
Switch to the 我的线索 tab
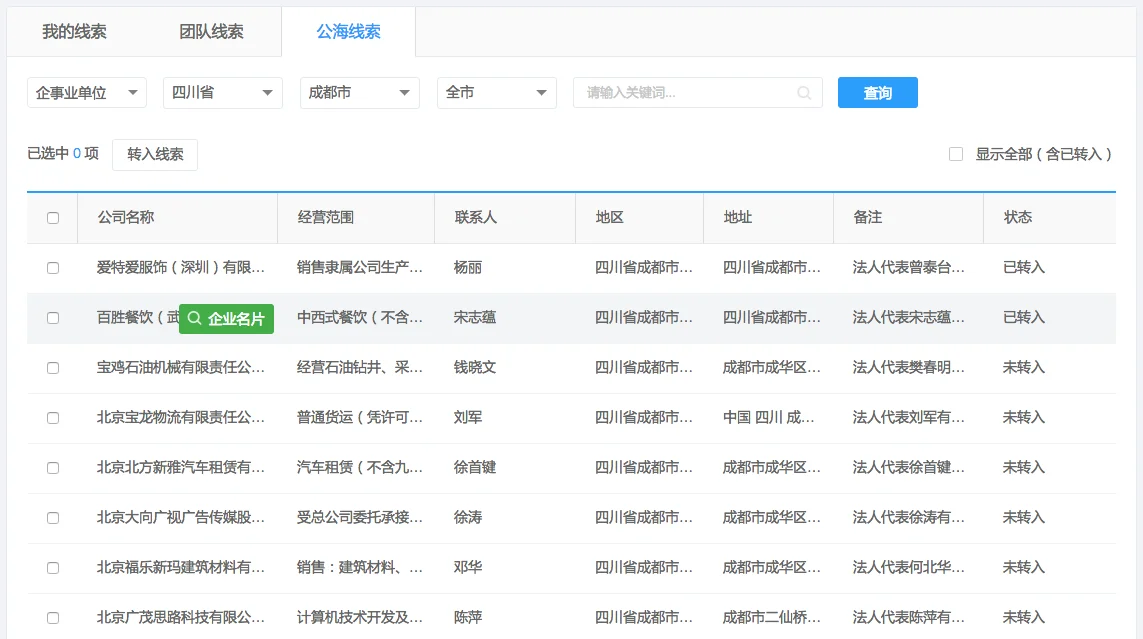[x=74, y=31]
